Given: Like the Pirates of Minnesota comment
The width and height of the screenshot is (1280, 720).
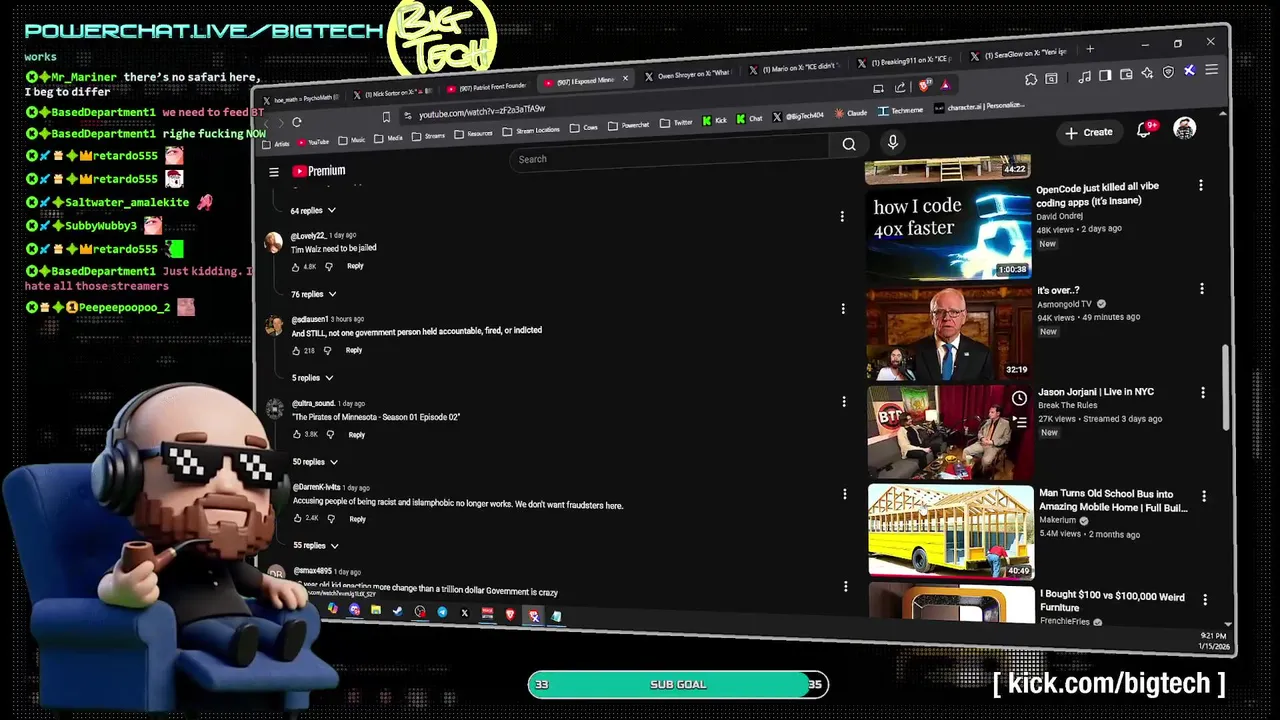Looking at the screenshot, I should [x=297, y=435].
